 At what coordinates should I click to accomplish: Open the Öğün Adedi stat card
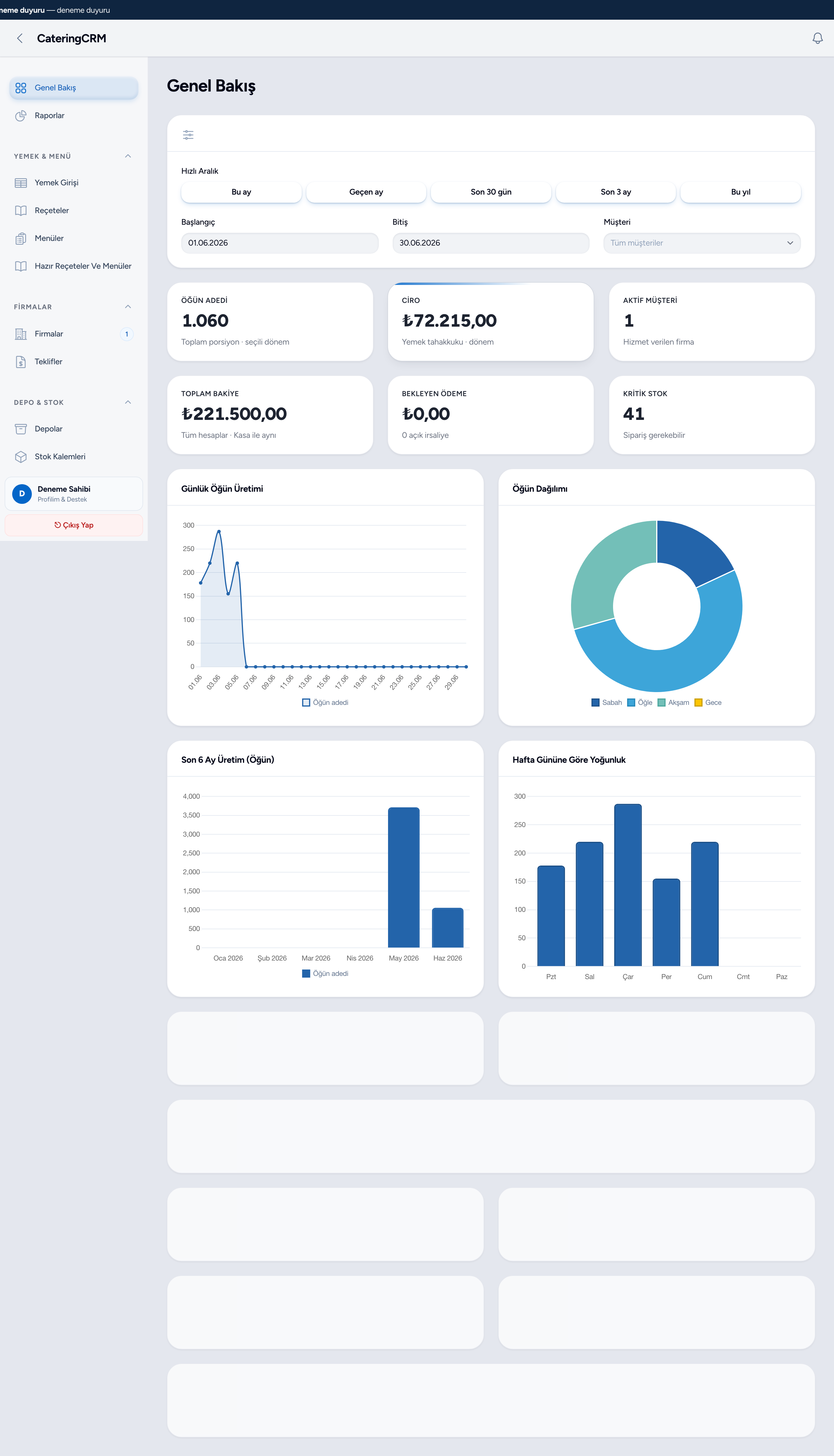click(x=270, y=322)
